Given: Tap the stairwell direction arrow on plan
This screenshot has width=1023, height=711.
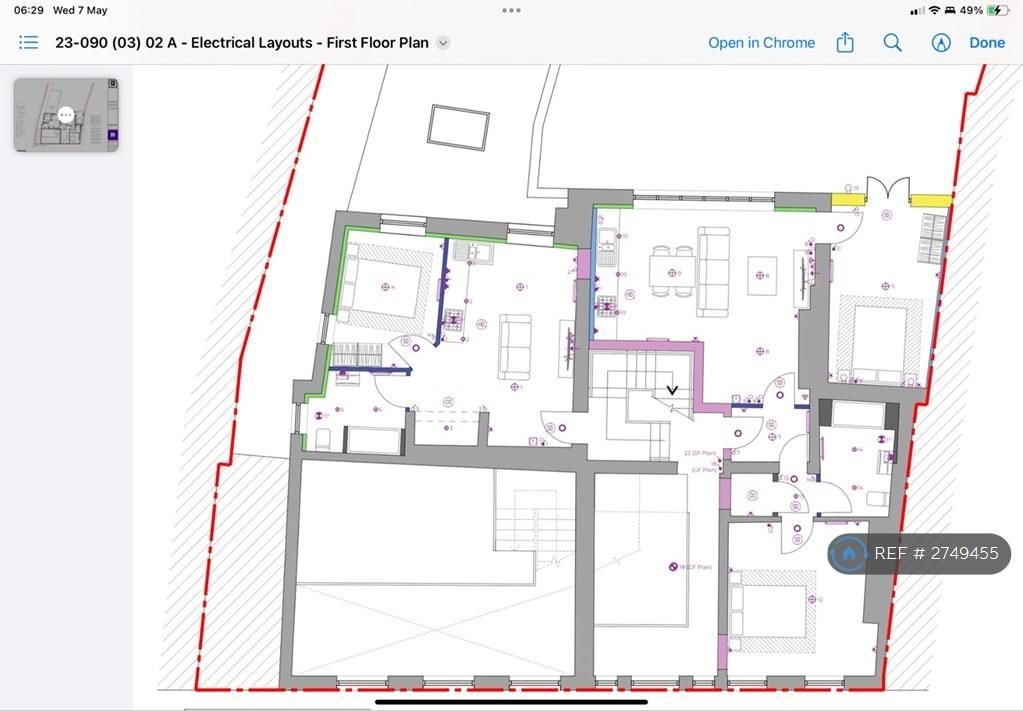Looking at the screenshot, I should click(673, 390).
